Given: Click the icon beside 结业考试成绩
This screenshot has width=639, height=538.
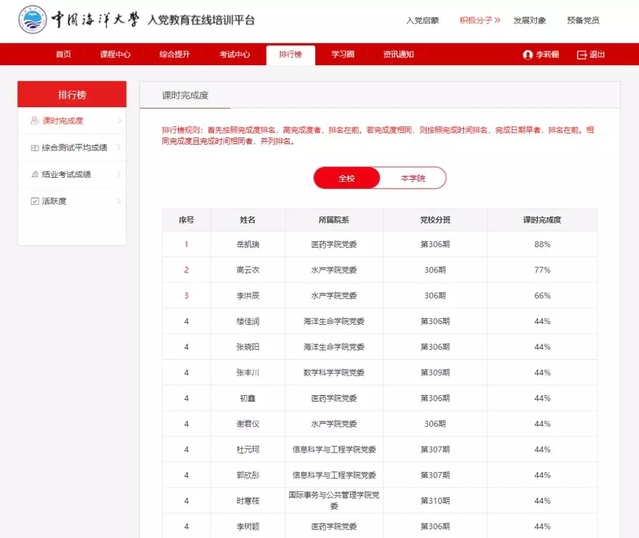Looking at the screenshot, I should tap(35, 174).
